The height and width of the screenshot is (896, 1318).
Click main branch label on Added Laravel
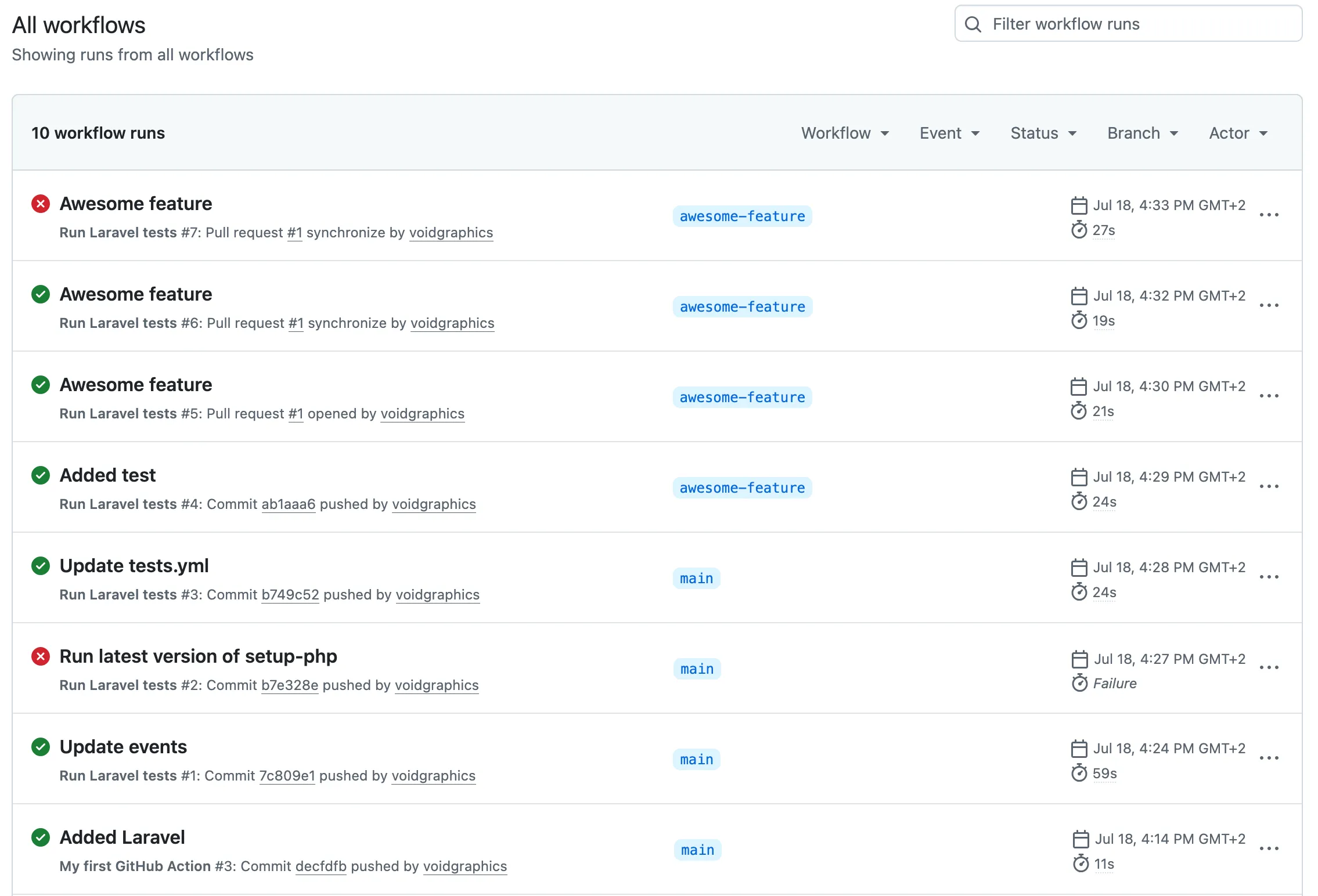pyautogui.click(x=698, y=850)
